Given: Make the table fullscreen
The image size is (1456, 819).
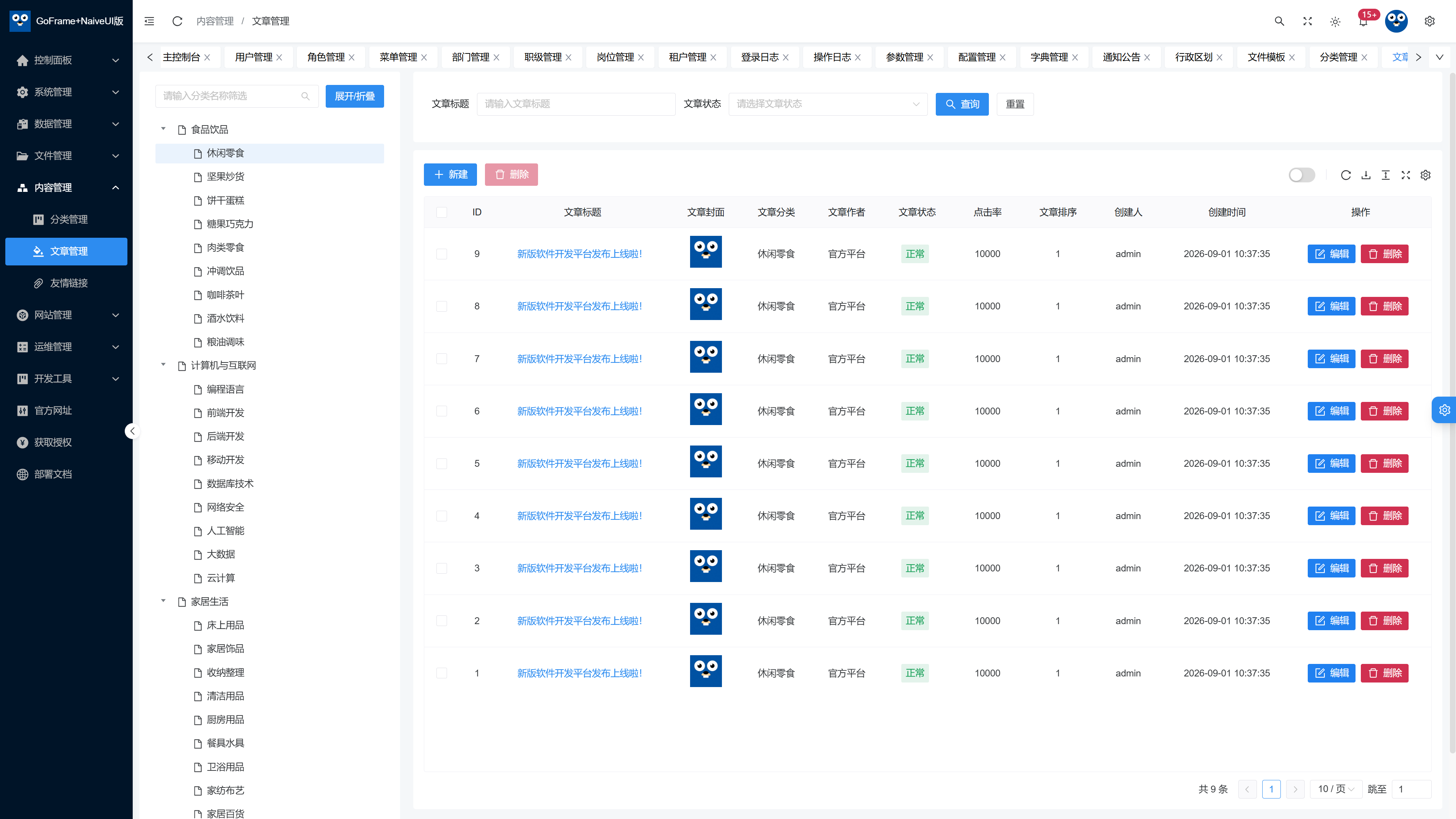Looking at the screenshot, I should pyautogui.click(x=1406, y=175).
